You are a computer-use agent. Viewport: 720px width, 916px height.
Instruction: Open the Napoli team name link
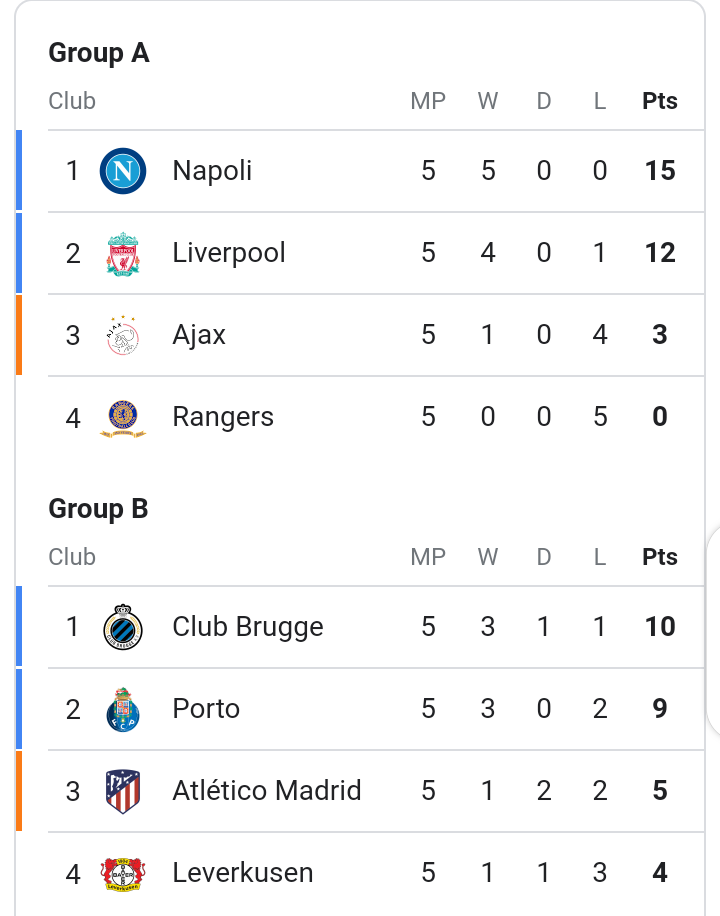212,171
